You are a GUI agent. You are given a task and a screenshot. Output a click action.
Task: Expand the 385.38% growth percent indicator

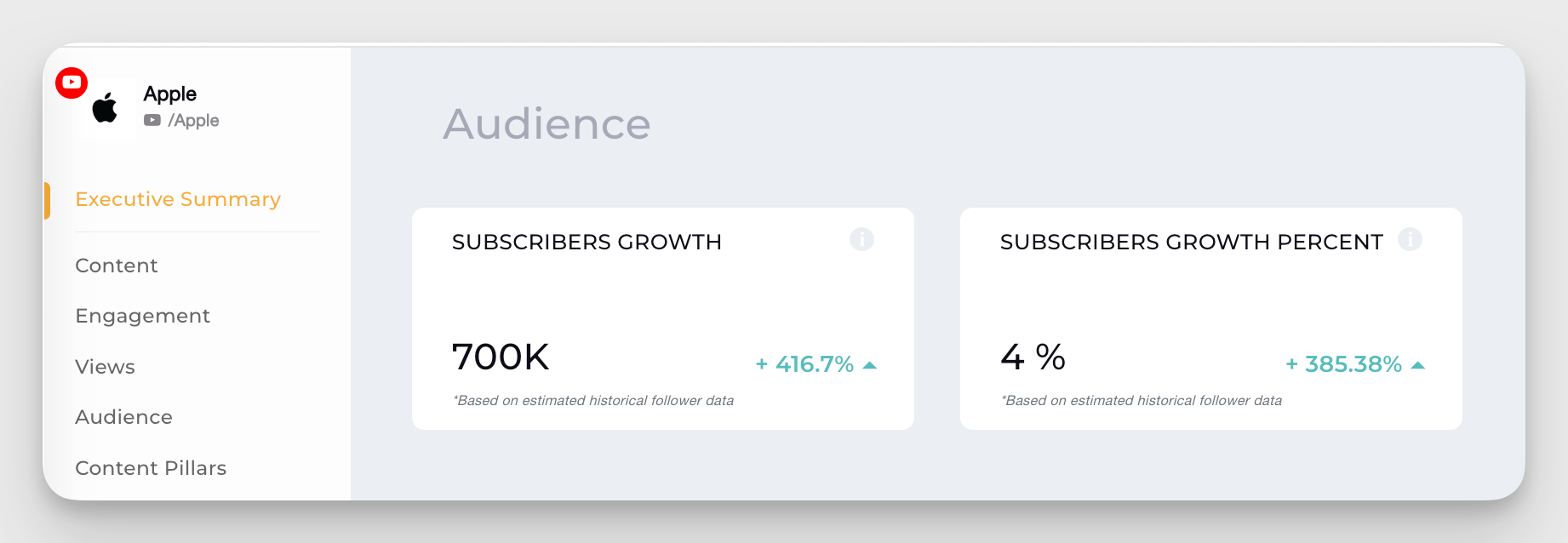[x=1418, y=364]
